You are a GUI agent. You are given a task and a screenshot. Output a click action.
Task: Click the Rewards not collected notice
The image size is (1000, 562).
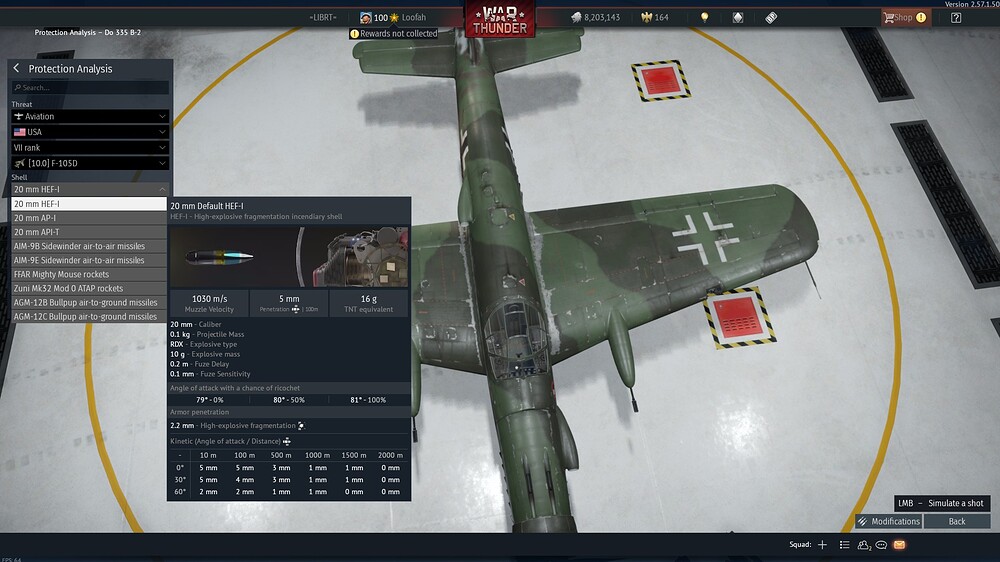pyautogui.click(x=393, y=33)
